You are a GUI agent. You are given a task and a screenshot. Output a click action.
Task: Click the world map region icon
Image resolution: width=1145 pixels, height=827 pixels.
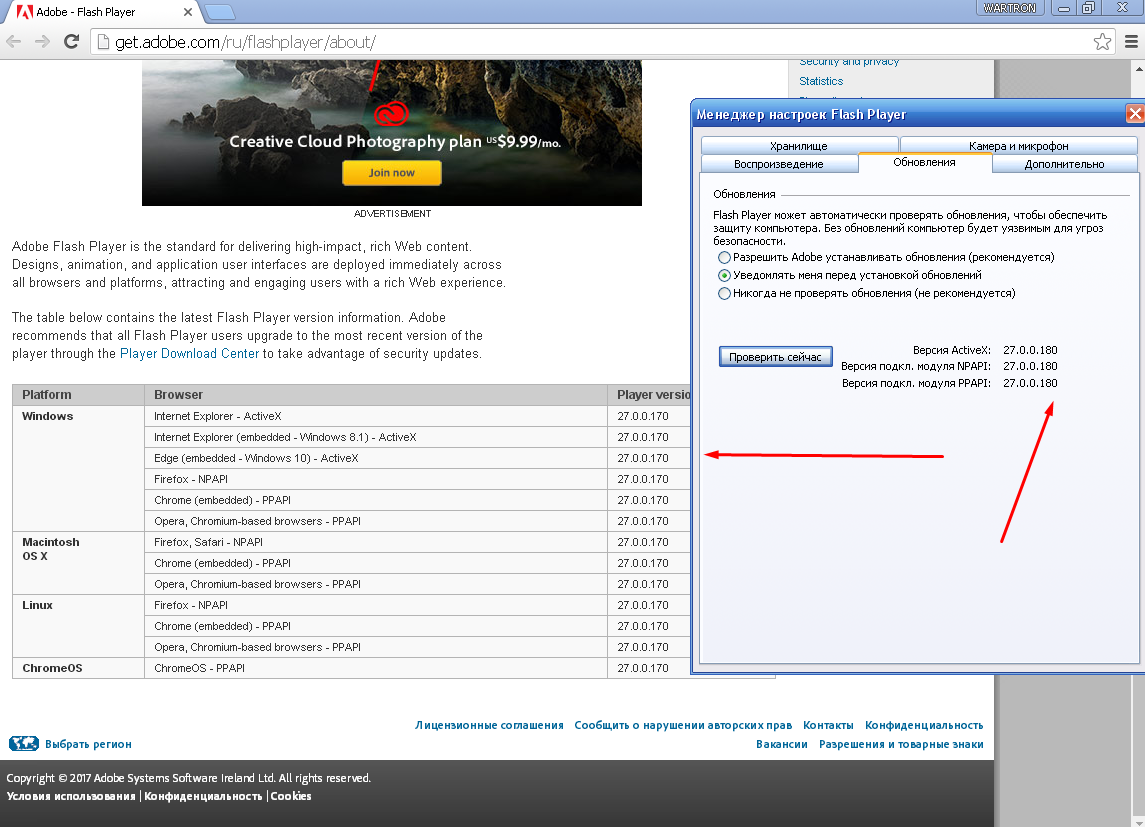[23, 744]
